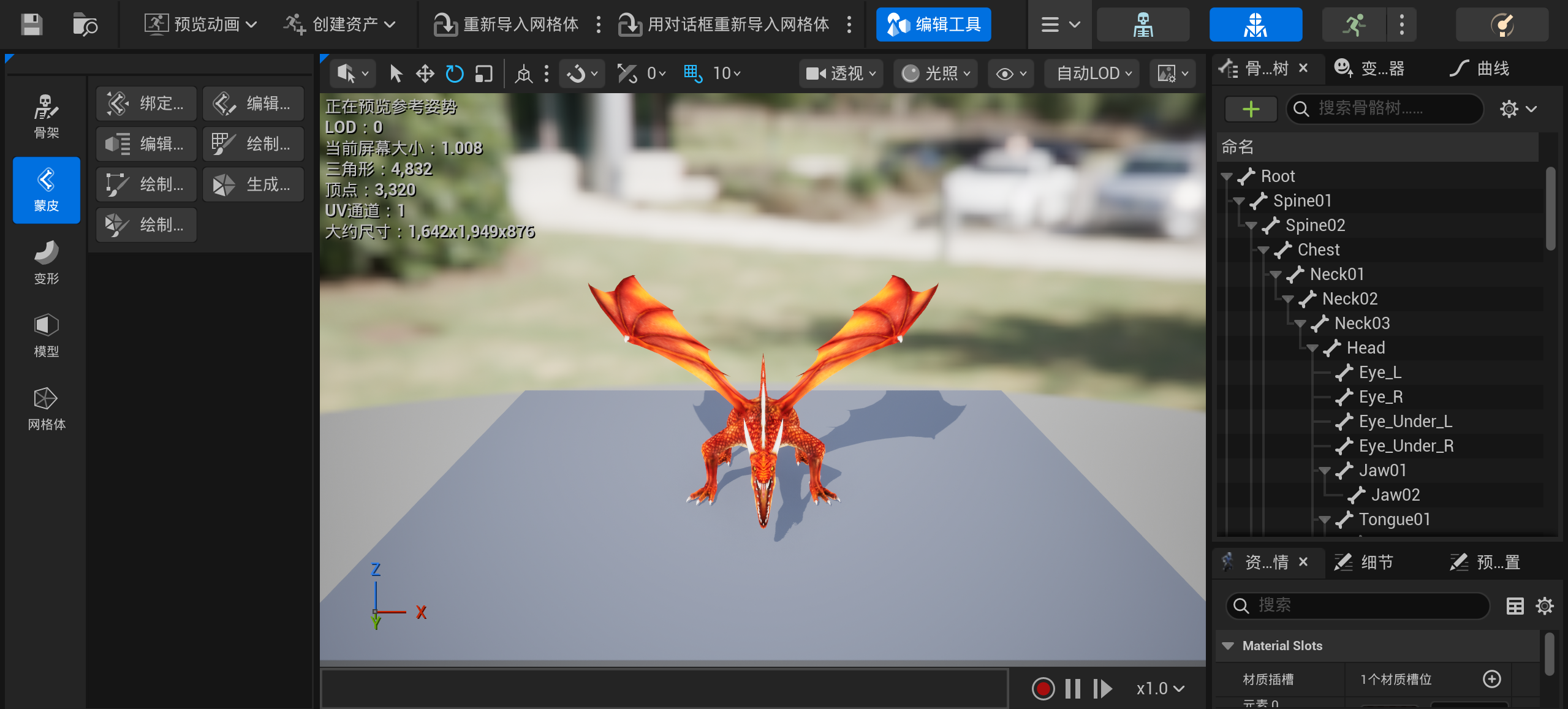Open the 透视 perspective dropdown

click(x=841, y=74)
